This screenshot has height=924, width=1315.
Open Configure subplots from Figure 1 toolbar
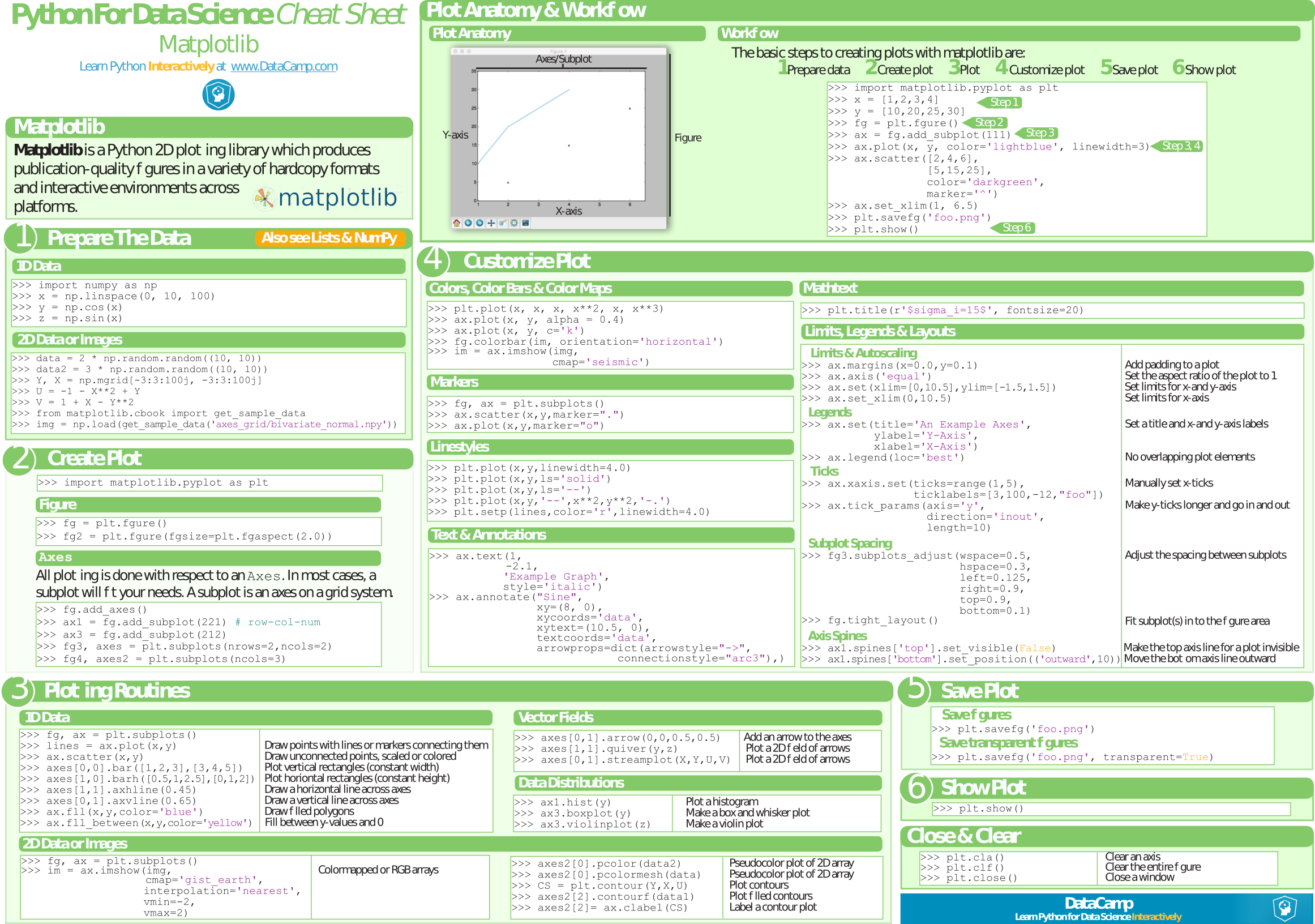coord(514,223)
